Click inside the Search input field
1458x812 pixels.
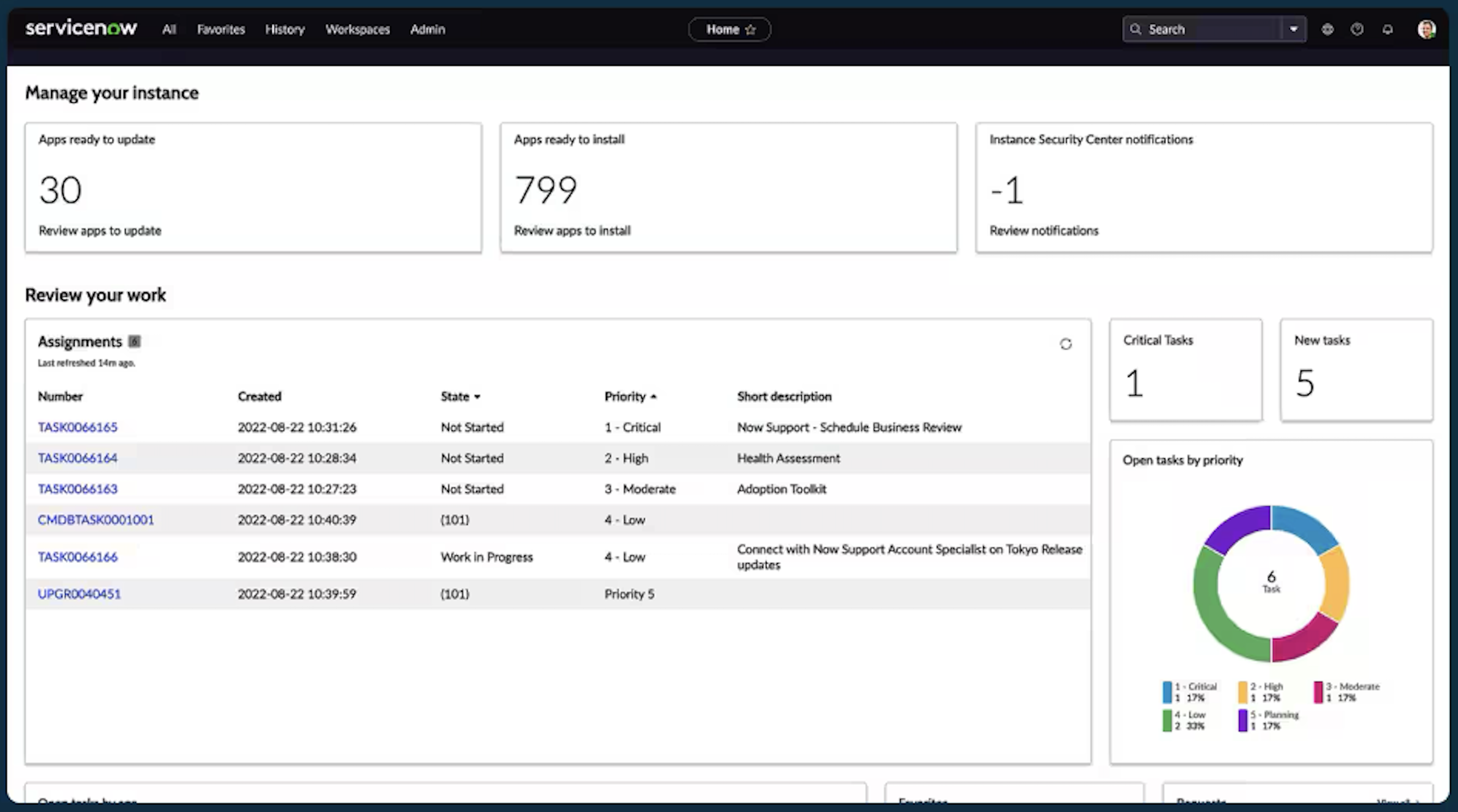click(1206, 29)
